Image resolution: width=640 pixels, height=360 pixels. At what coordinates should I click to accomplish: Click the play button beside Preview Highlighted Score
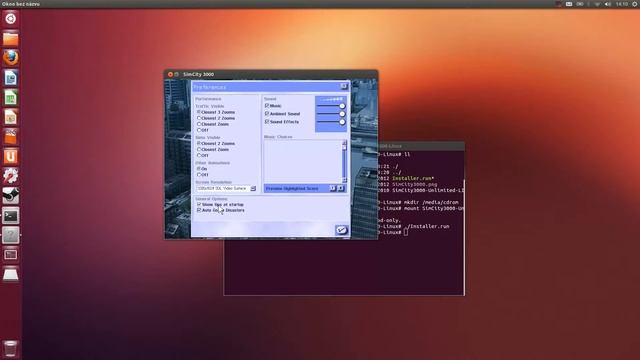333,188
